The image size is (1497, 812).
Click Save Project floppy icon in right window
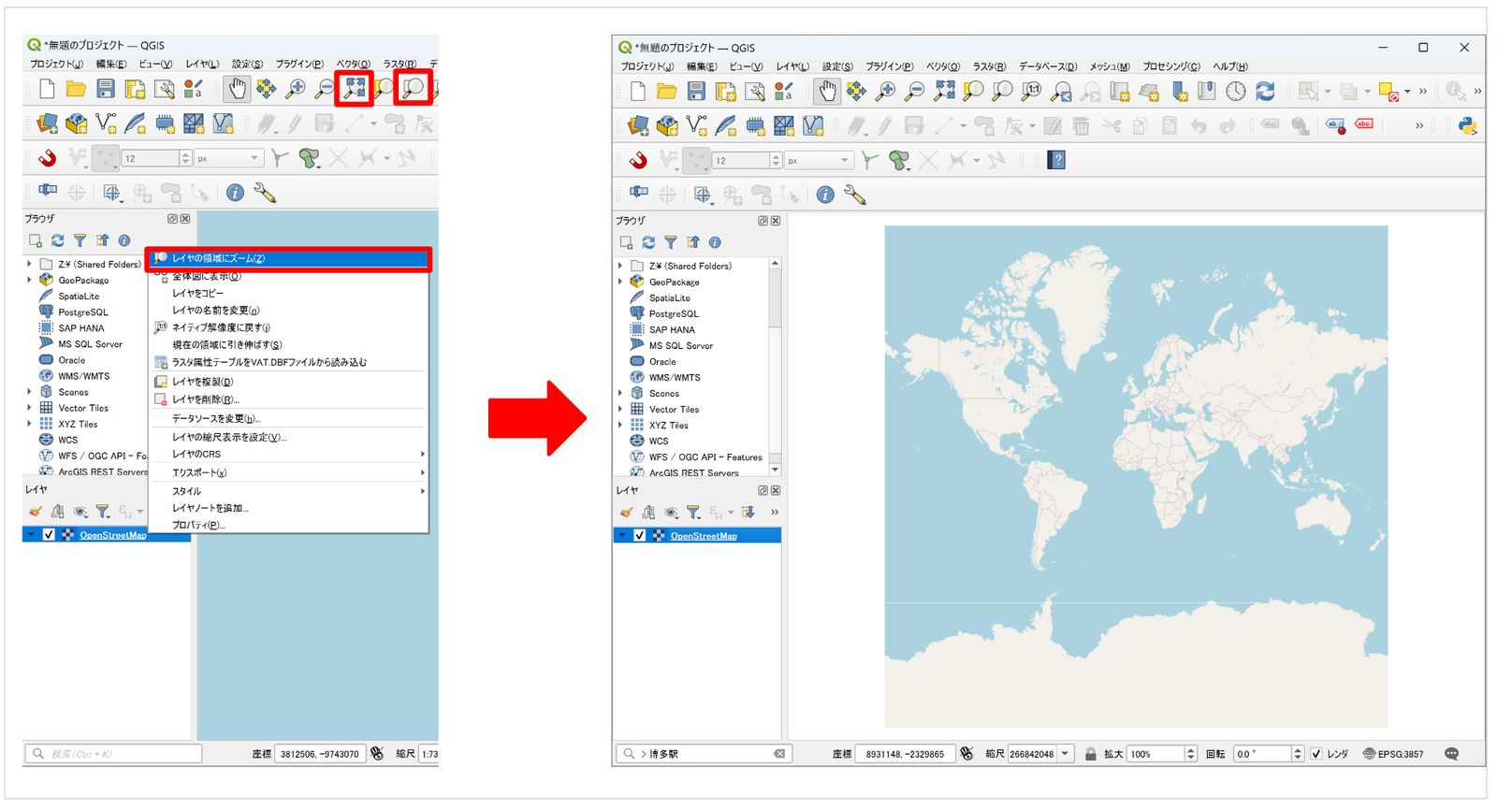pyautogui.click(x=696, y=91)
